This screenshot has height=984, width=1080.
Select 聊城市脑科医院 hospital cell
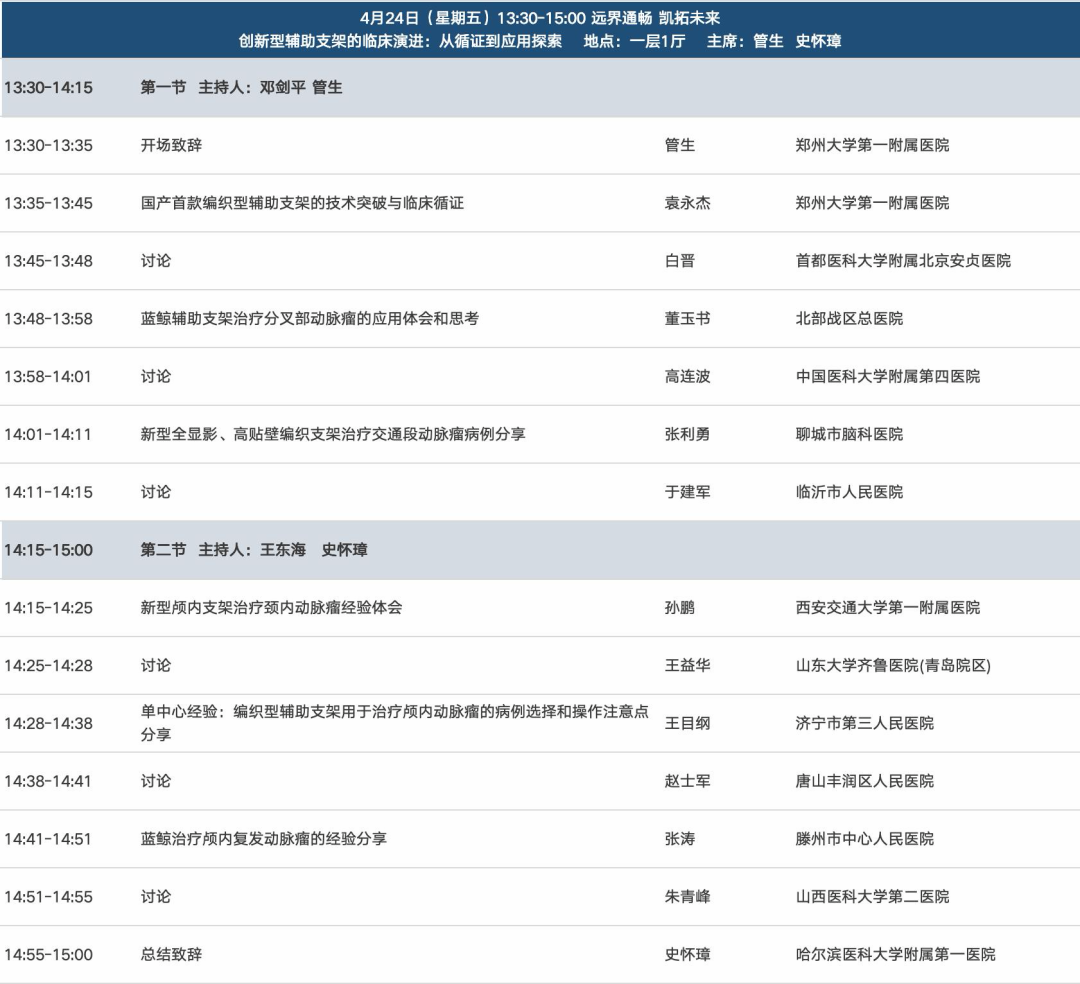[848, 434]
